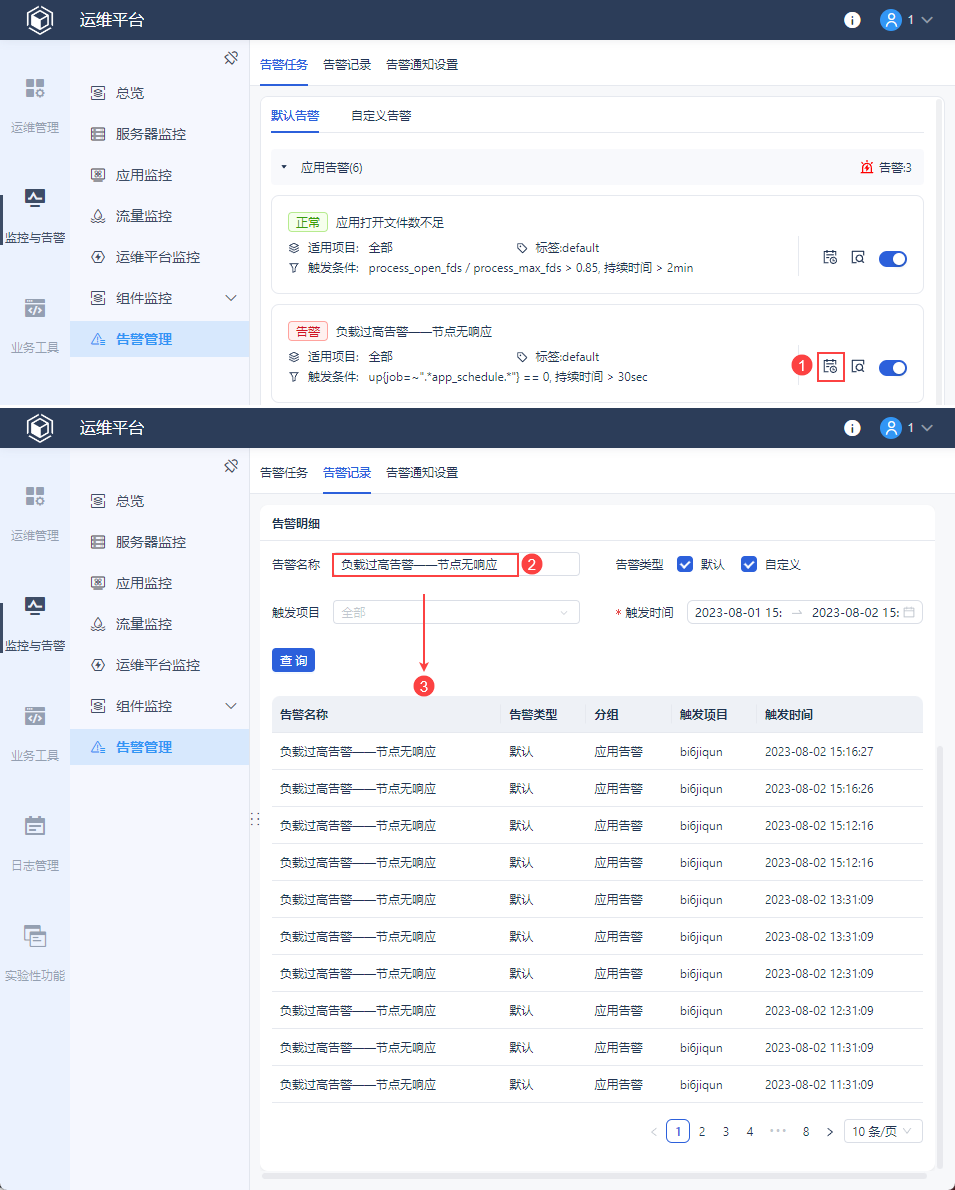The image size is (955, 1190).
Task: Open user menu chevron on 告警任务 page
Action: [927, 20]
